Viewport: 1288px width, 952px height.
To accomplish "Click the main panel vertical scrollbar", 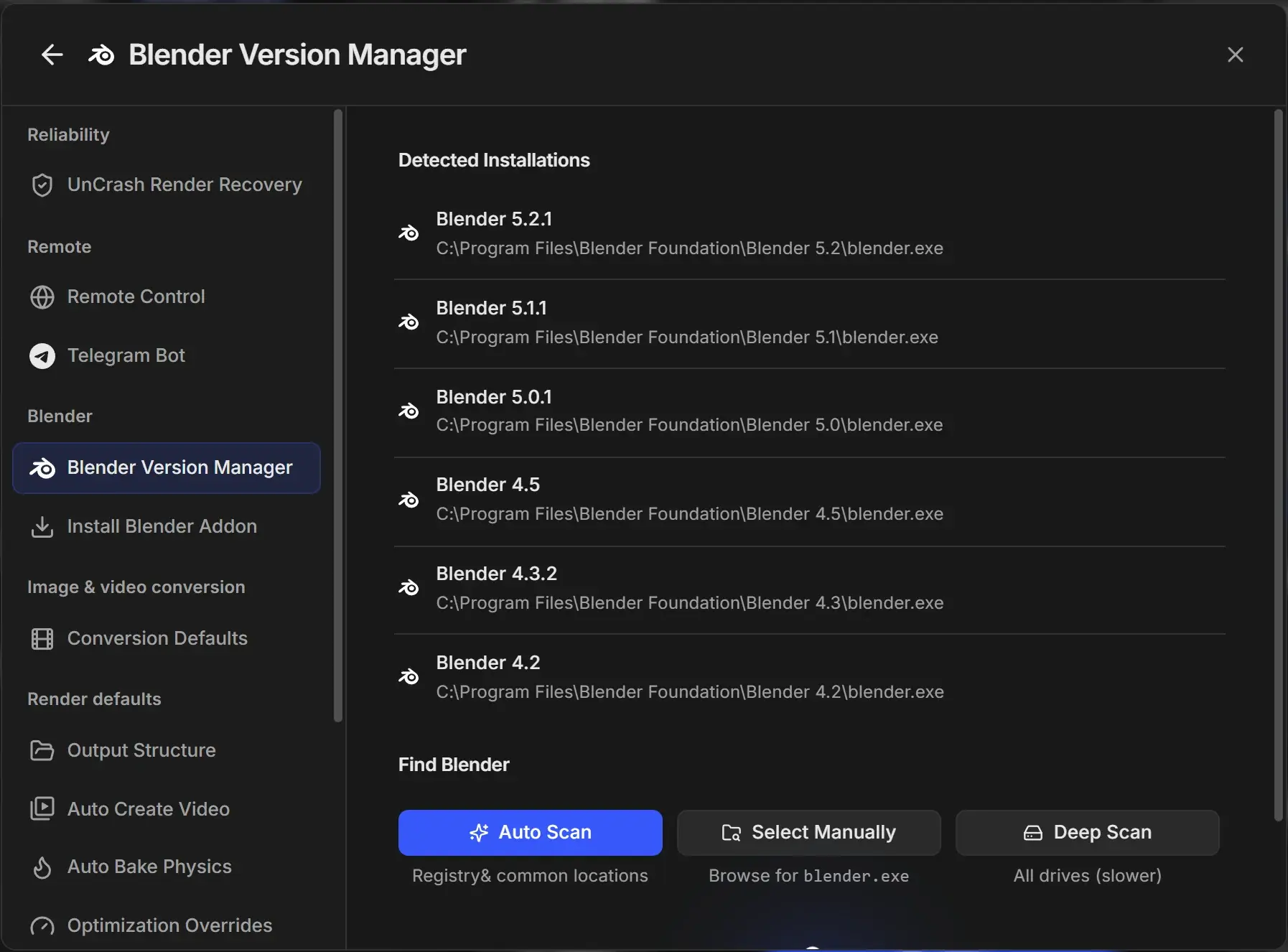I will [1278, 465].
